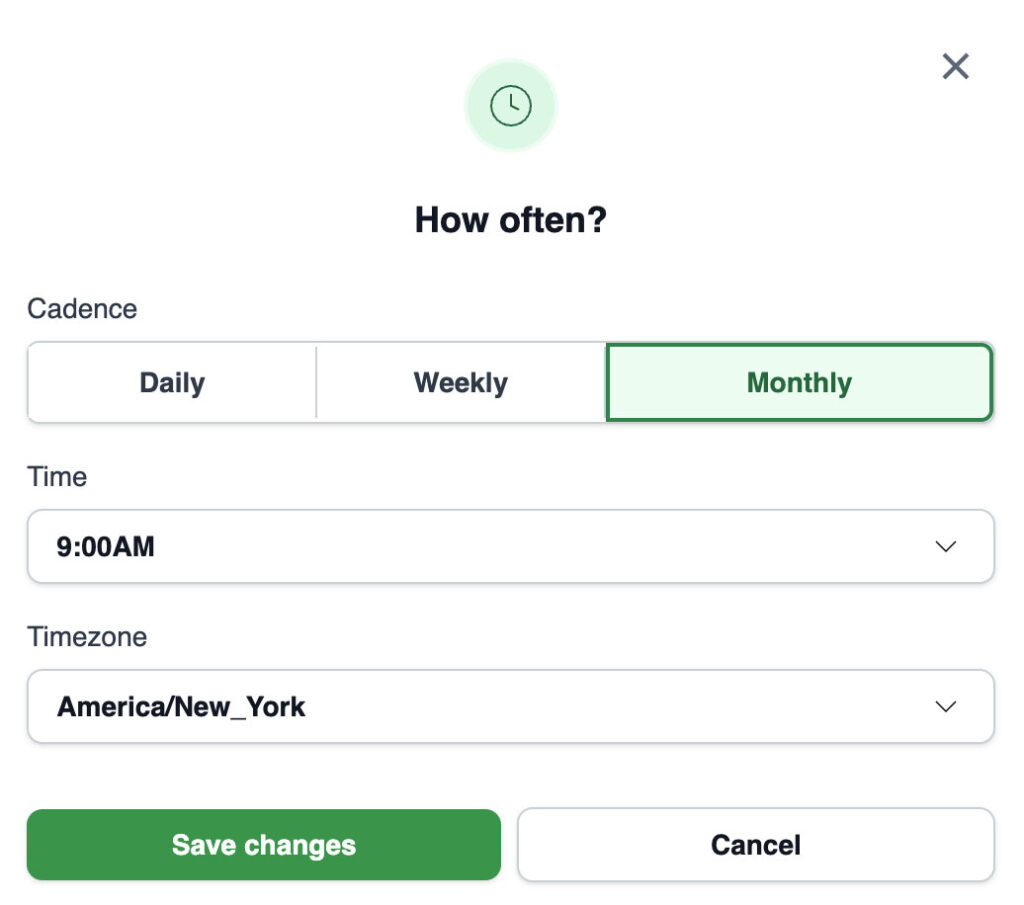The image size is (1024, 905).
Task: Click the chevron arrow in Time field
Action: 945,546
